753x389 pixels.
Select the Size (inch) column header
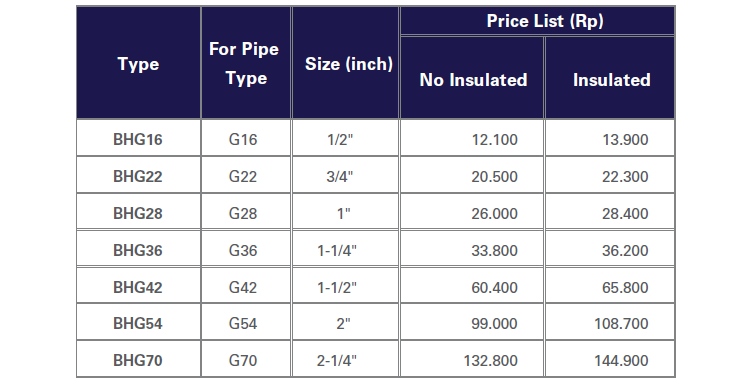tap(345, 63)
